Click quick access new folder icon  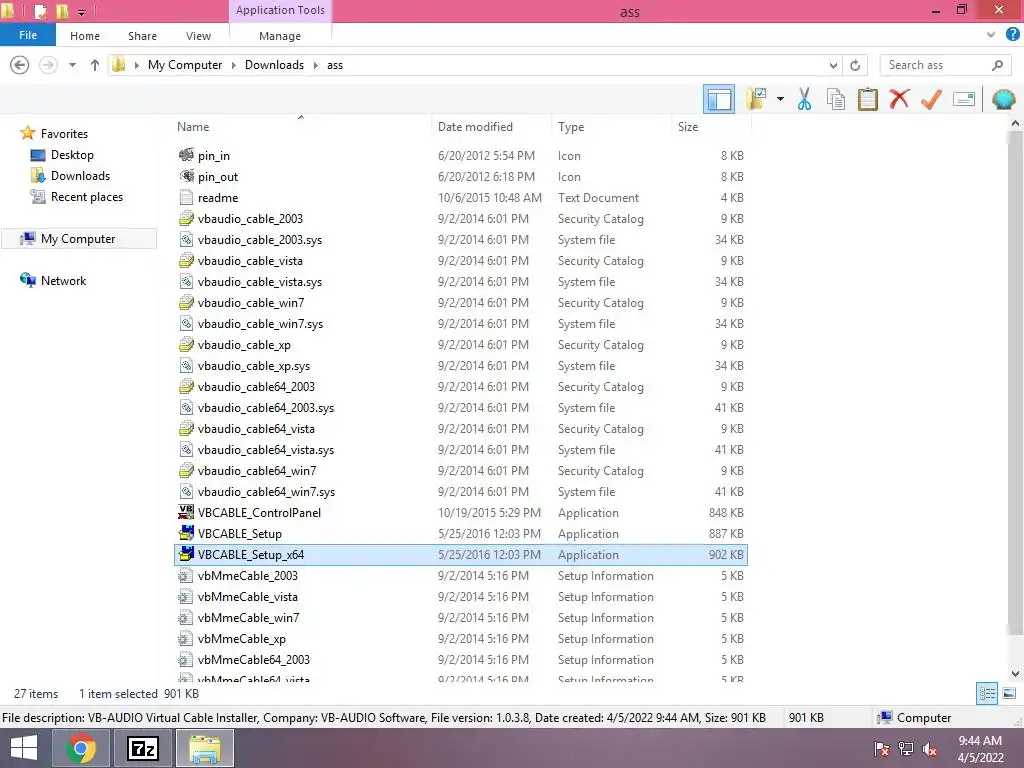click(x=62, y=11)
